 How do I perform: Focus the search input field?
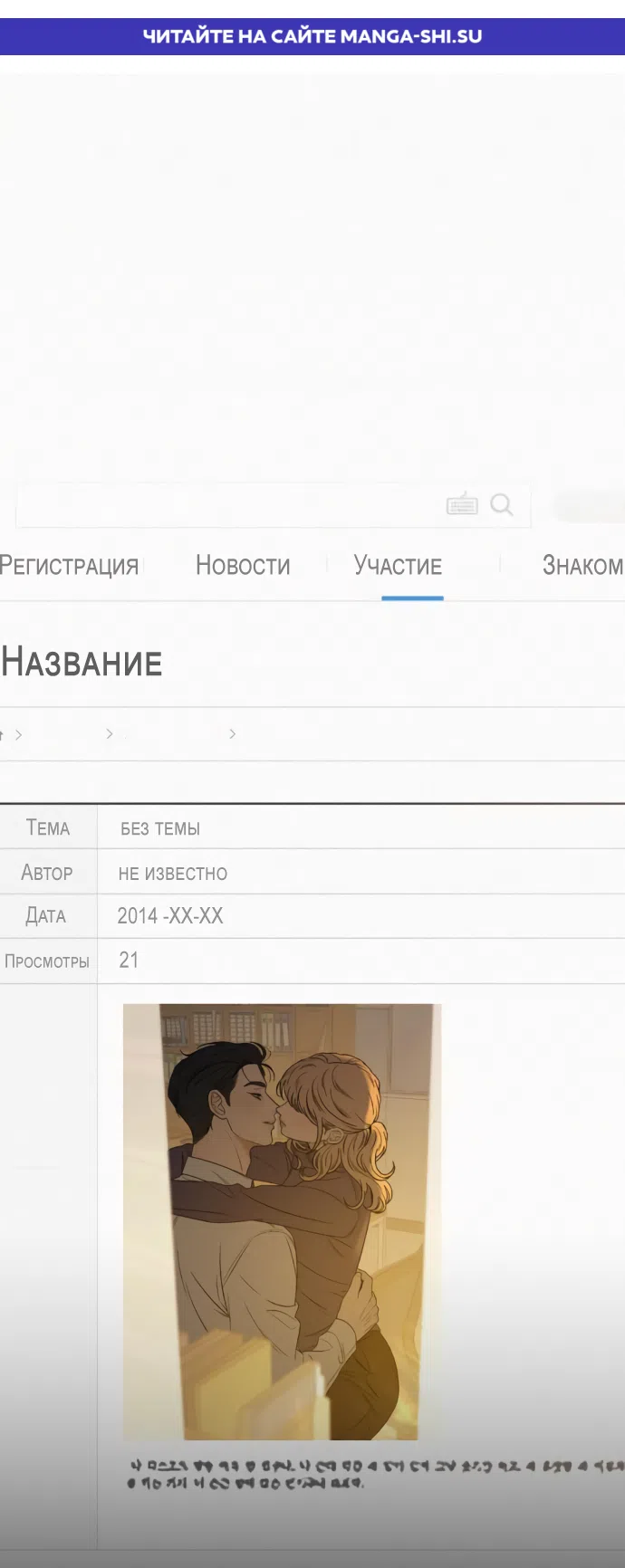(x=226, y=504)
